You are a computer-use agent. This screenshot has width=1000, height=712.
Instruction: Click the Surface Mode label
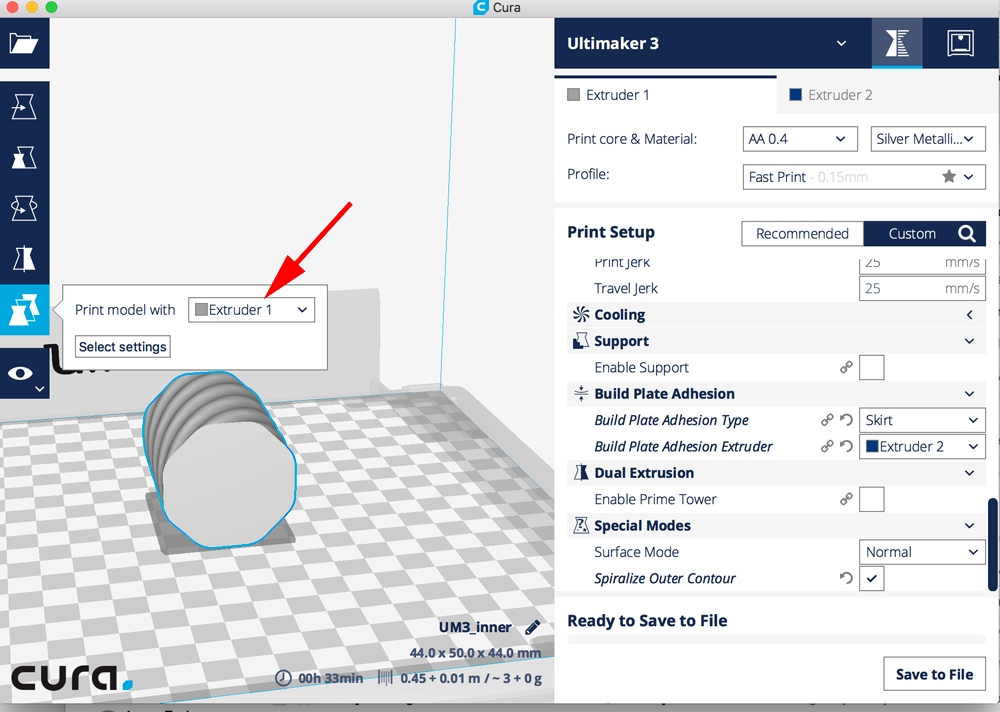click(636, 552)
